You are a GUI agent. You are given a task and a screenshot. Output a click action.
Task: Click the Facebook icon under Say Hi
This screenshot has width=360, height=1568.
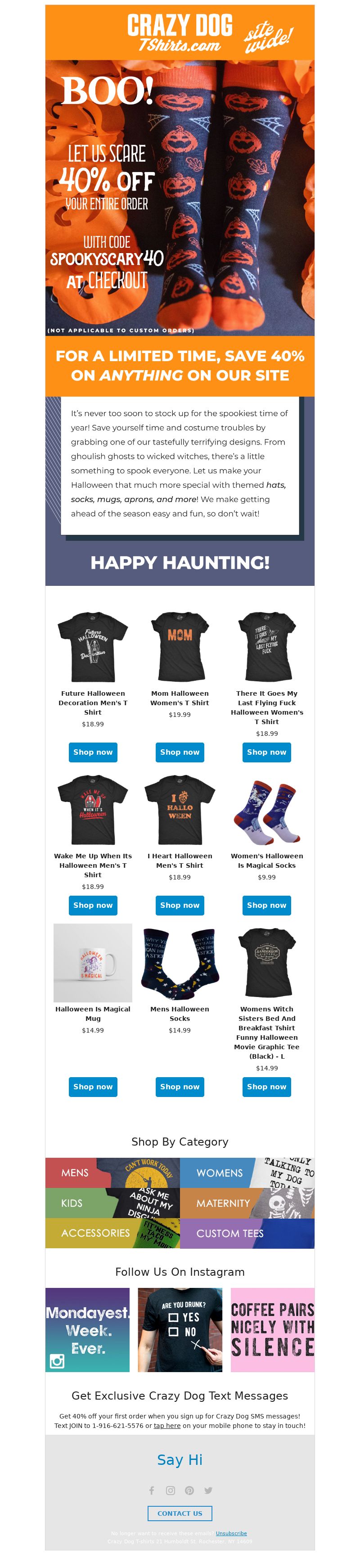click(151, 1490)
